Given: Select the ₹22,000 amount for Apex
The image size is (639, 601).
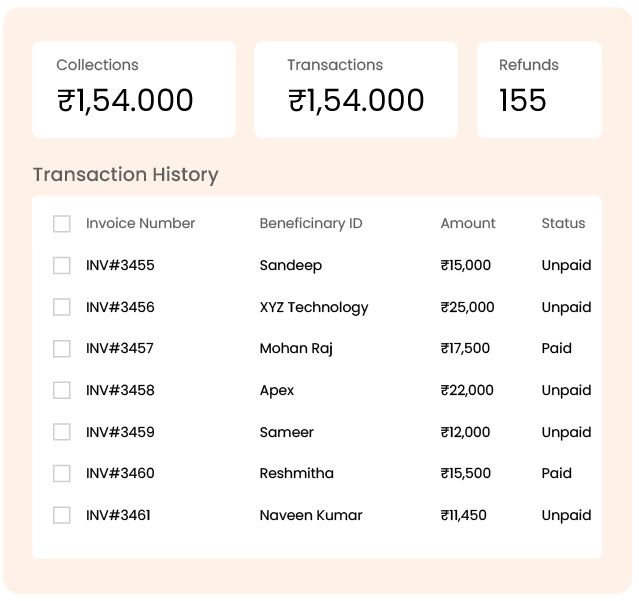Looking at the screenshot, I should pyautogui.click(x=467, y=390).
